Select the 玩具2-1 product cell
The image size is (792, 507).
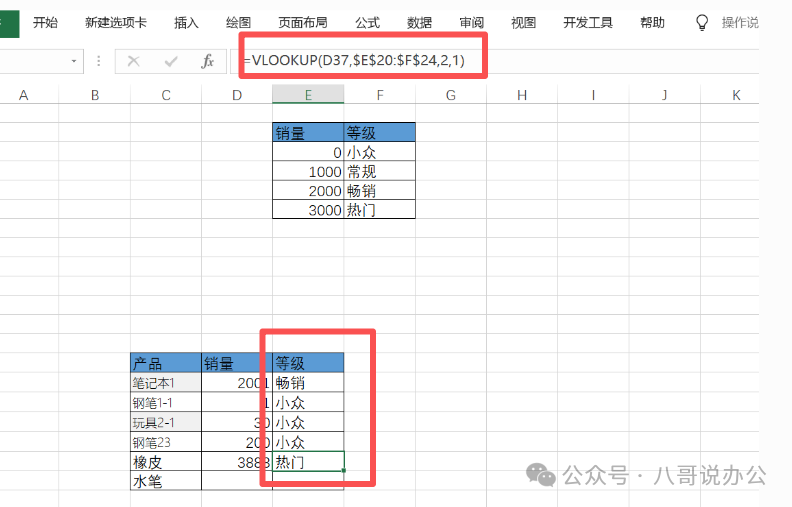pos(166,422)
